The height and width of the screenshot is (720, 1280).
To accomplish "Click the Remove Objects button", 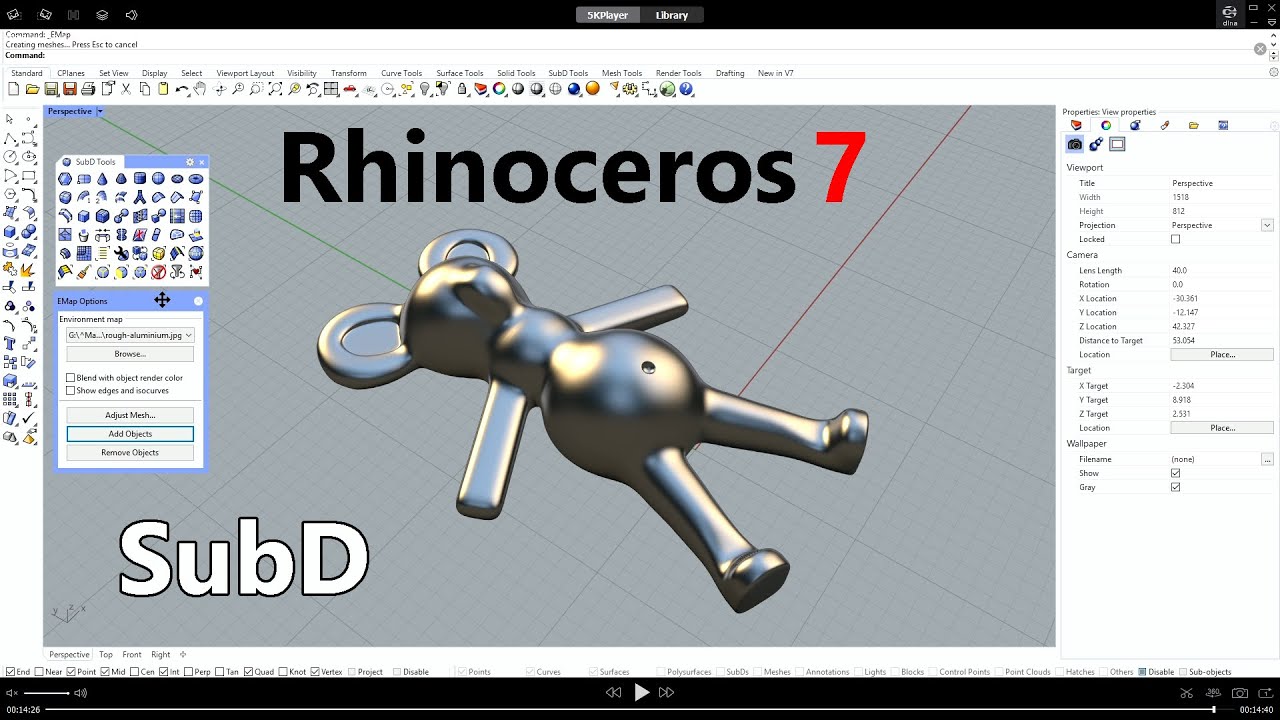I will 130,453.
